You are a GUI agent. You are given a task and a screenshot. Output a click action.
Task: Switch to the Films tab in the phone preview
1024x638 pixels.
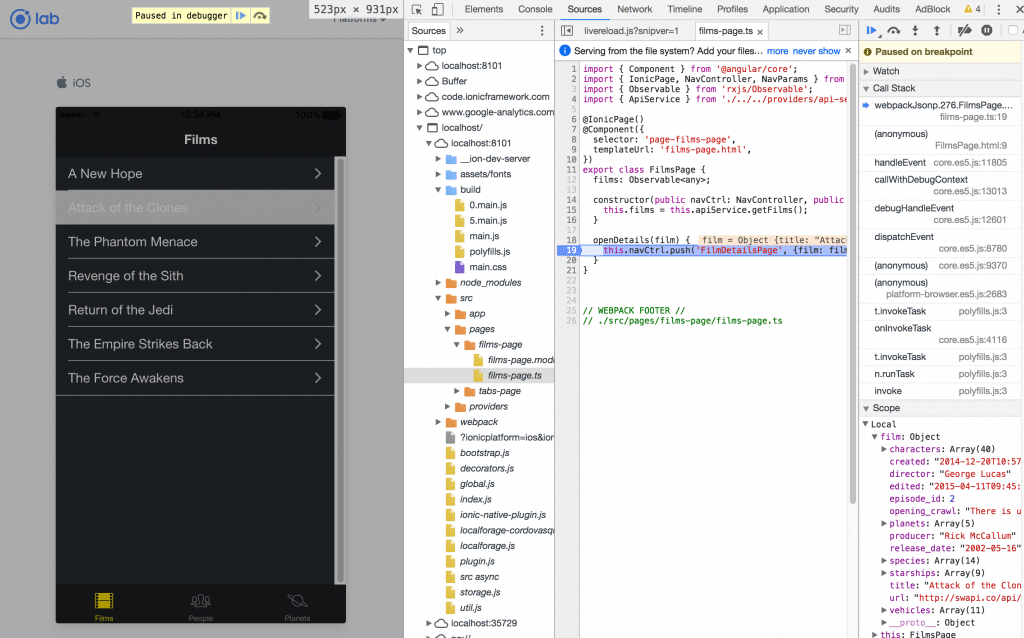(104, 607)
